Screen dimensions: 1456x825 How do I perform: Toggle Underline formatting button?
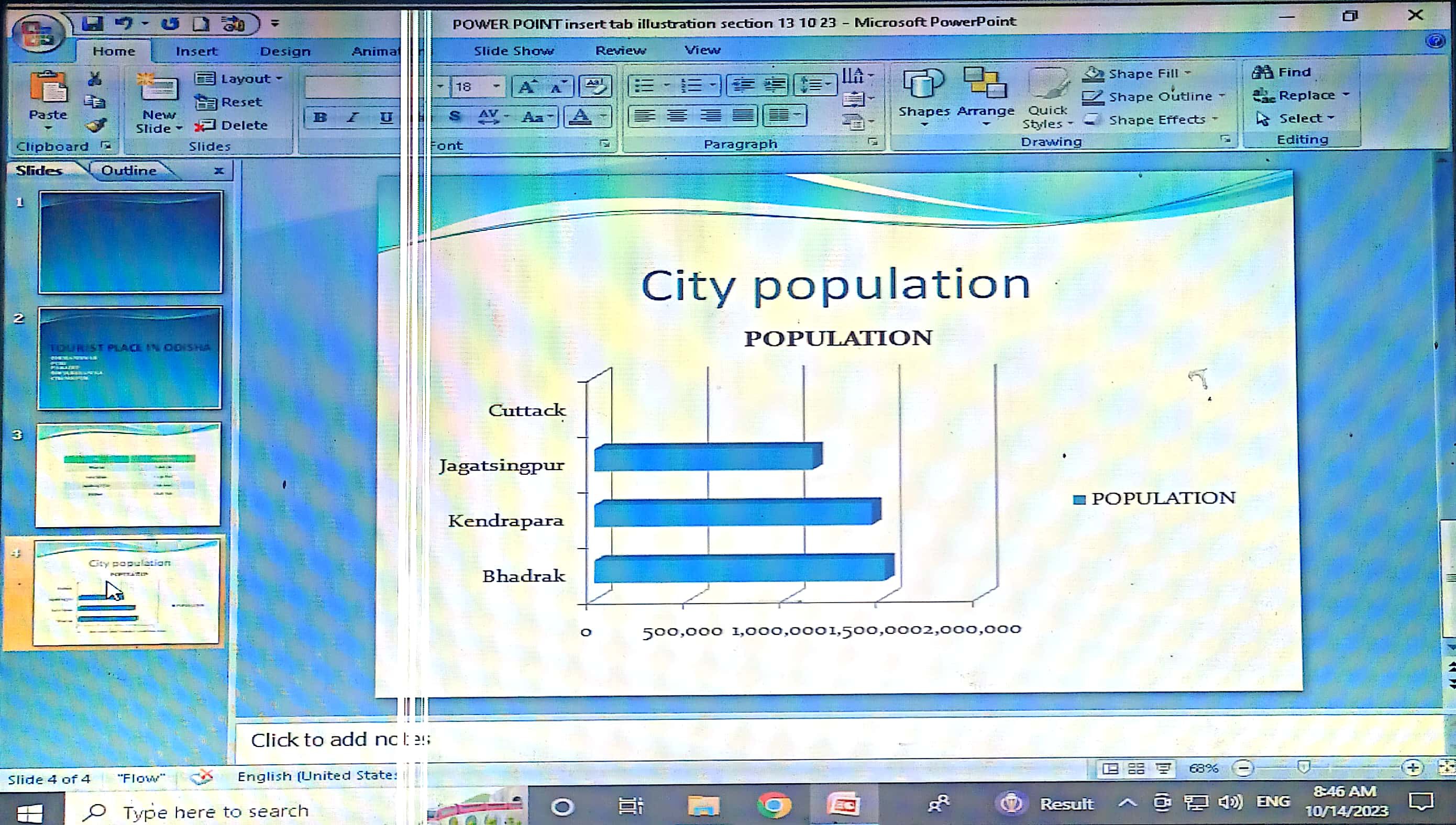click(x=386, y=117)
